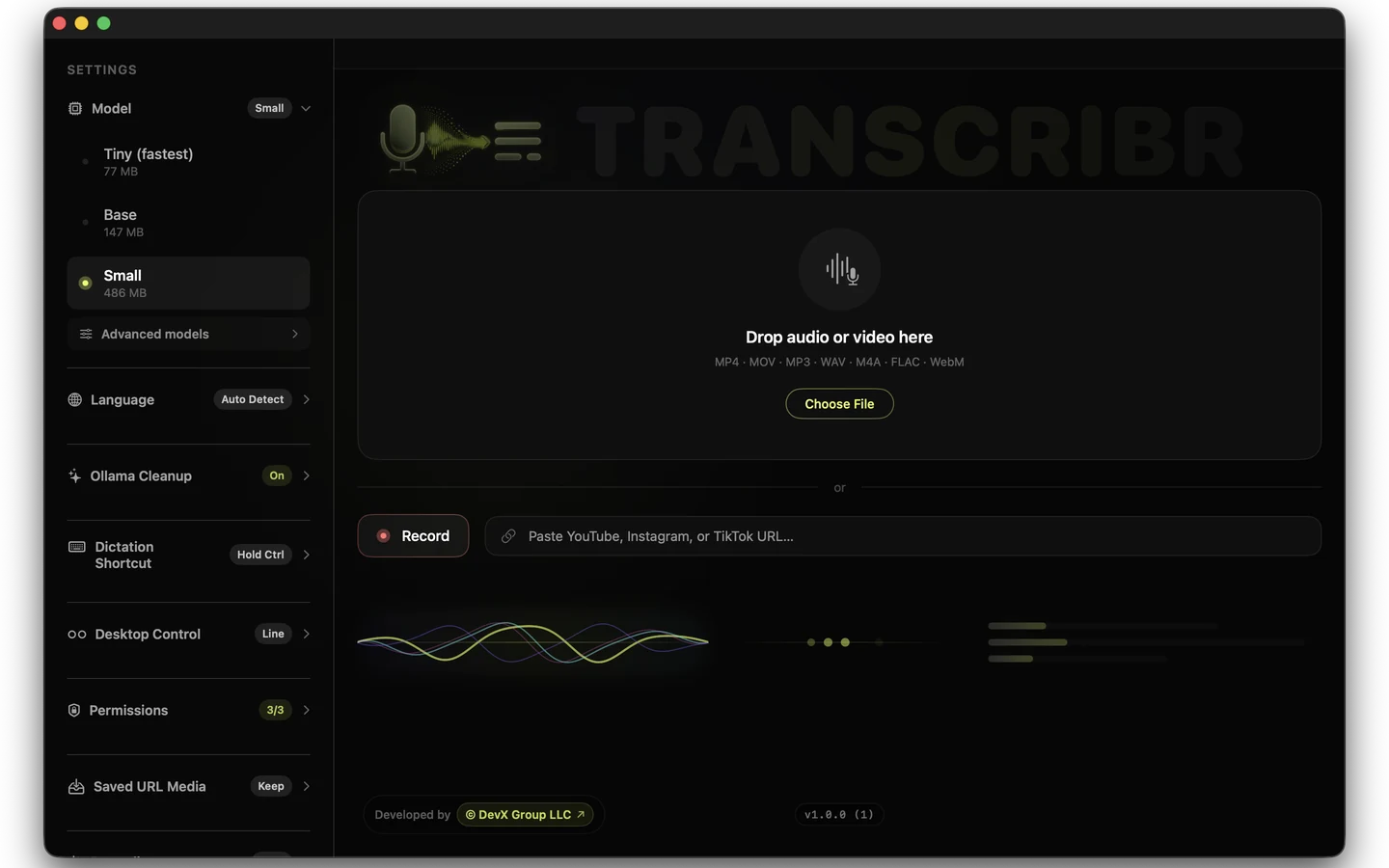Click the Ollama Cleanup sparkle icon
This screenshot has height=868, width=1389.
click(x=75, y=475)
